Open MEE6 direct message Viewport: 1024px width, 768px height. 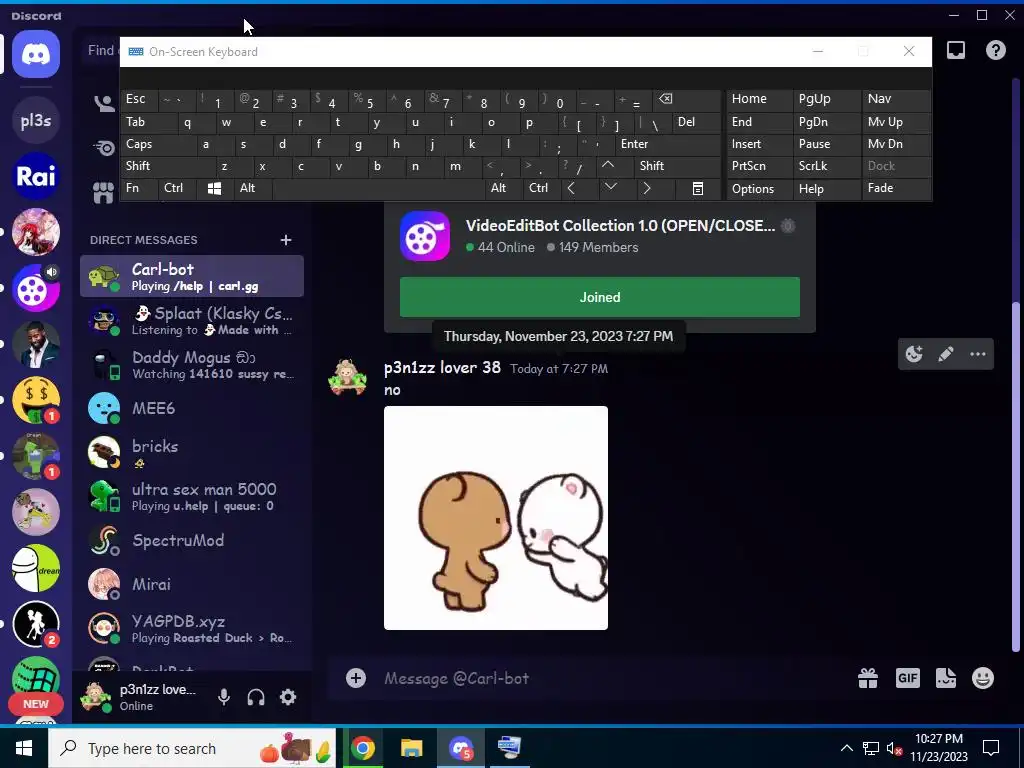pyautogui.click(x=192, y=408)
